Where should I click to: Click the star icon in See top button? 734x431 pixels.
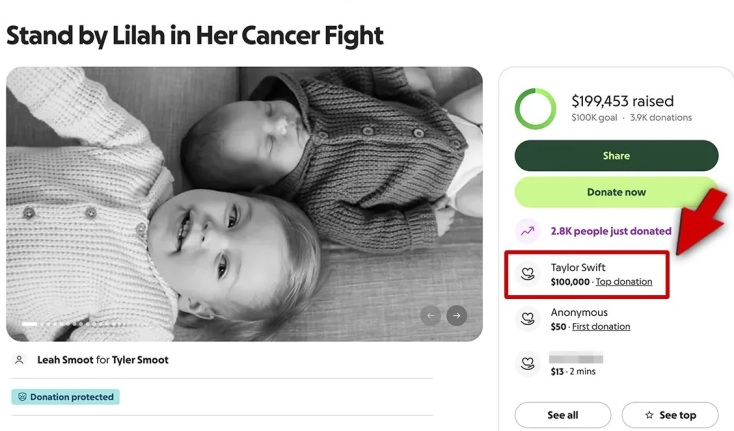649,415
